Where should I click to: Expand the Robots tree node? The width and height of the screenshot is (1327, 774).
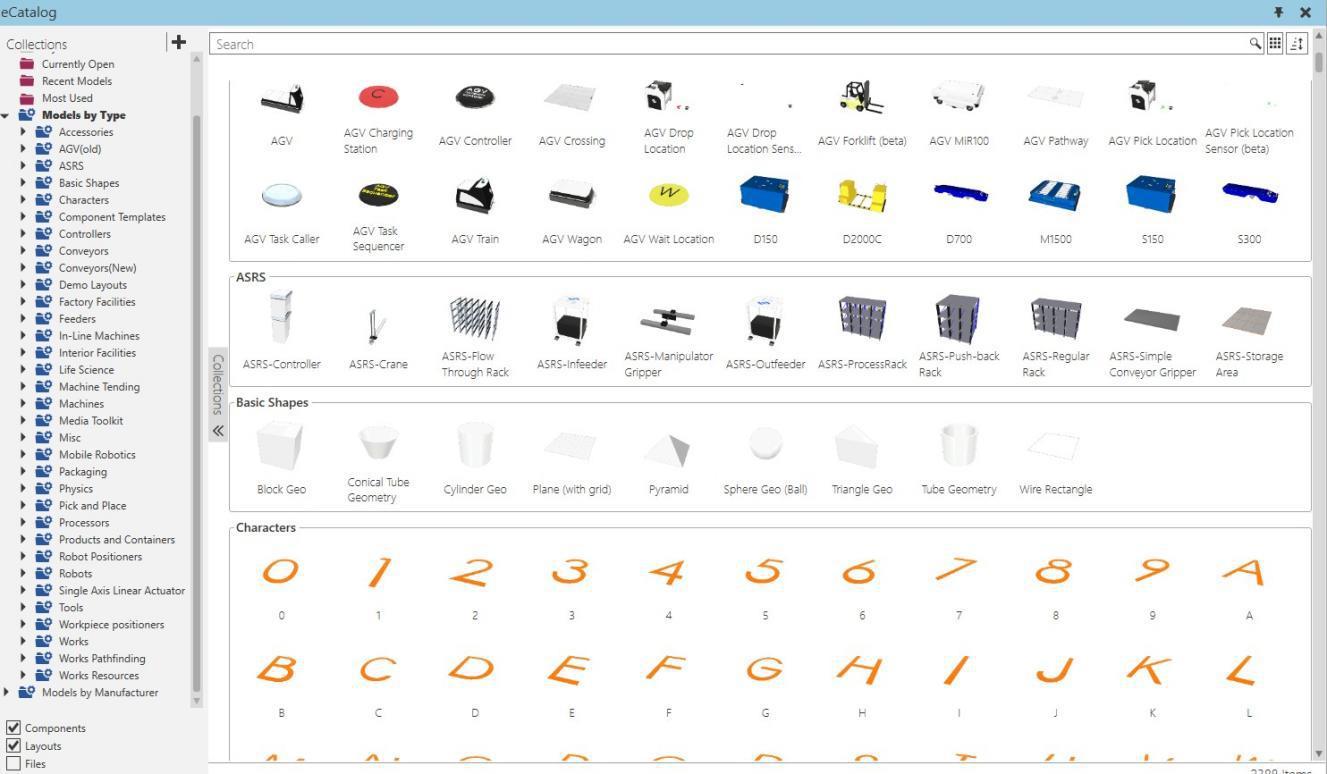(23, 574)
